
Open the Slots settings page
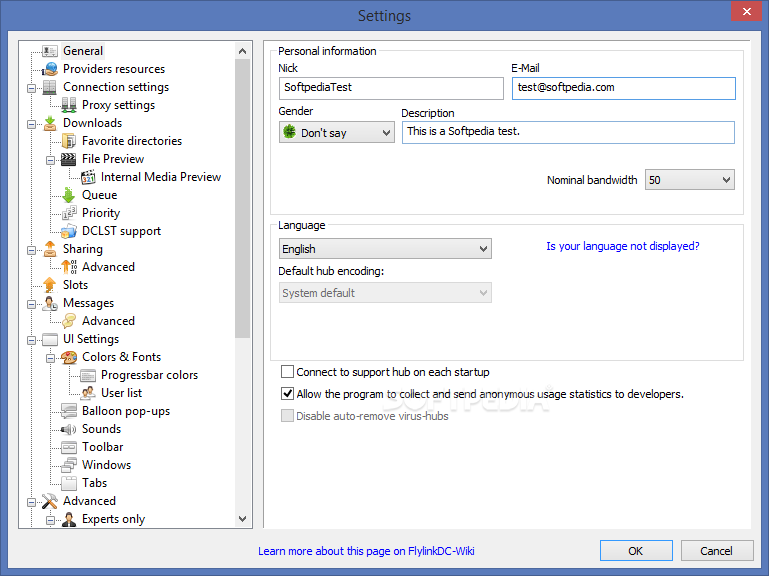(76, 285)
